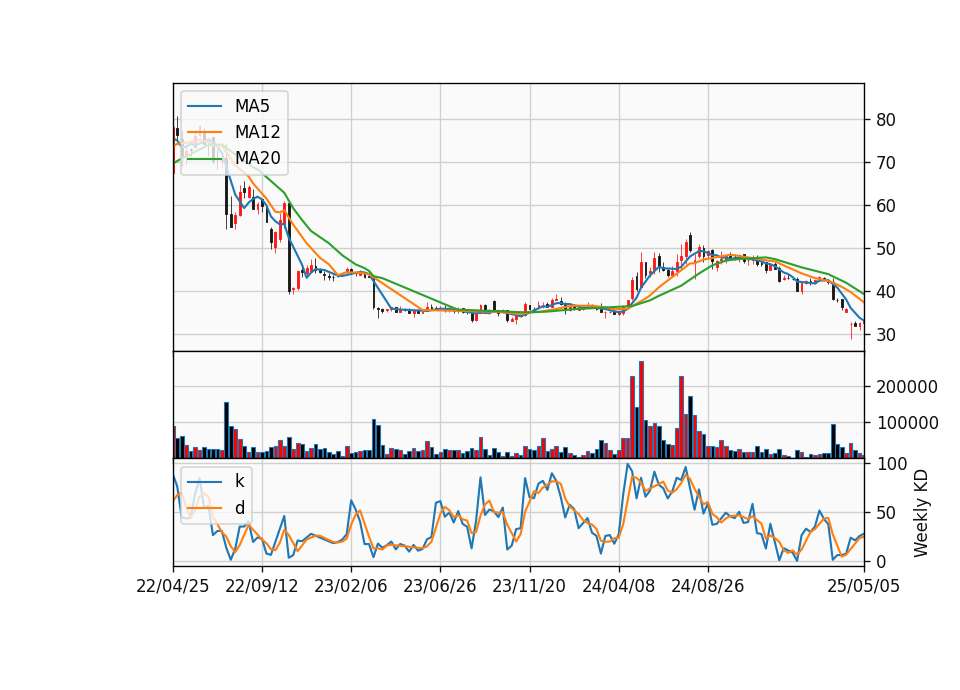Viewport: 960px width, 690px height.
Task: Click the k legend entry
Action: (239, 481)
